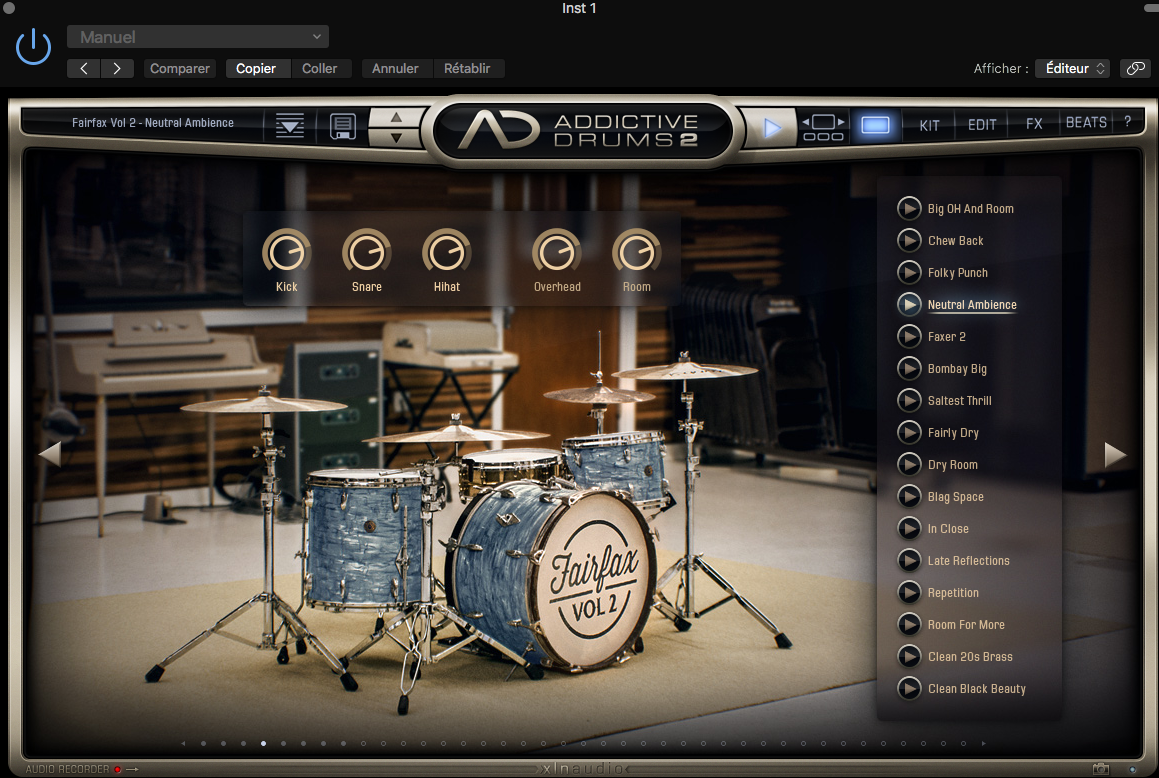This screenshot has width=1159, height=778.
Task: Click the help question mark icon
Action: [x=1126, y=122]
